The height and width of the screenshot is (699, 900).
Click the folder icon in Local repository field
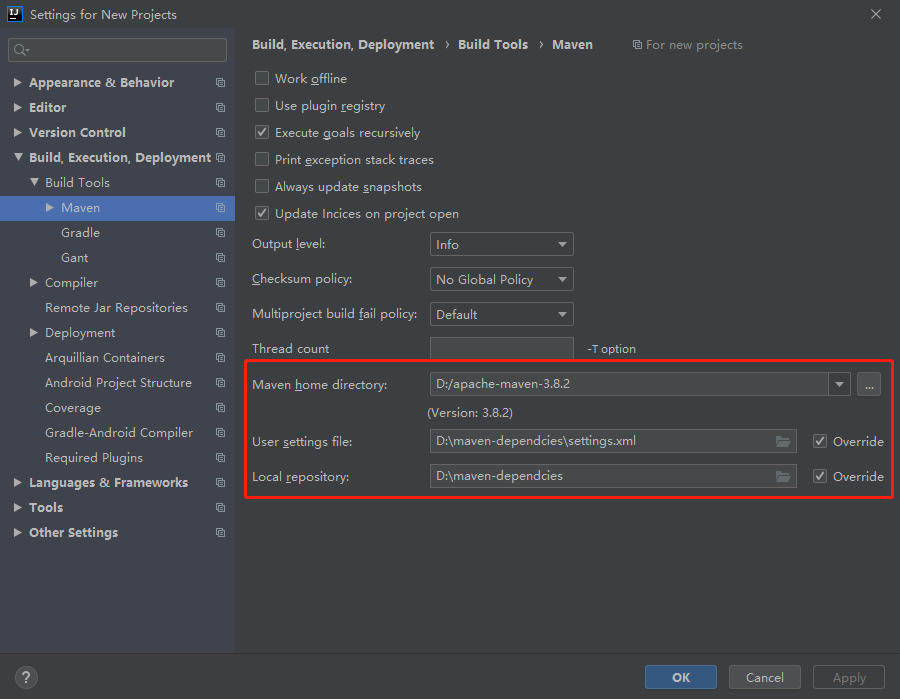[x=783, y=476]
